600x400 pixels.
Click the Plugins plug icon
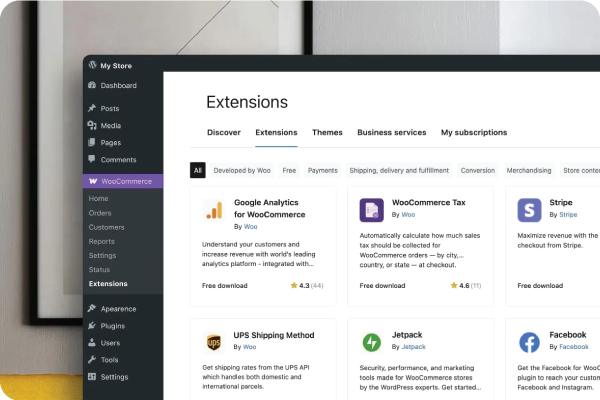(x=92, y=325)
